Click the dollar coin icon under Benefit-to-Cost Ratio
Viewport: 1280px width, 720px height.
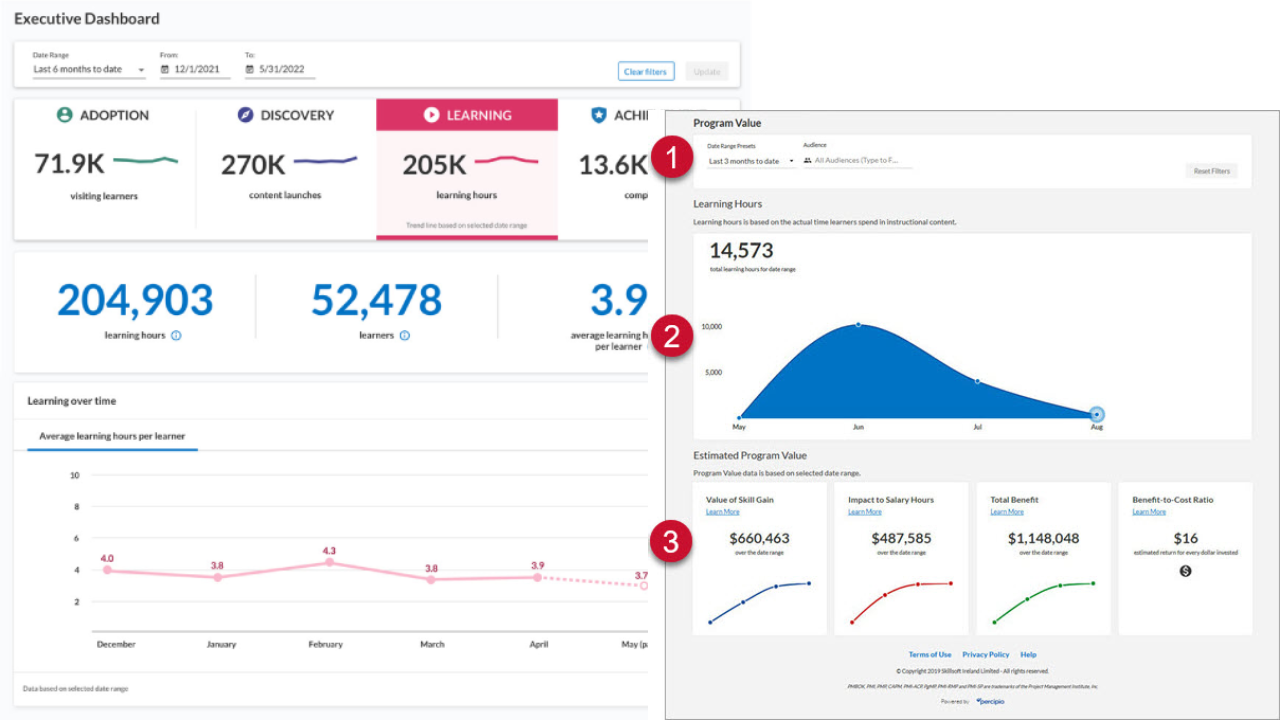1185,571
